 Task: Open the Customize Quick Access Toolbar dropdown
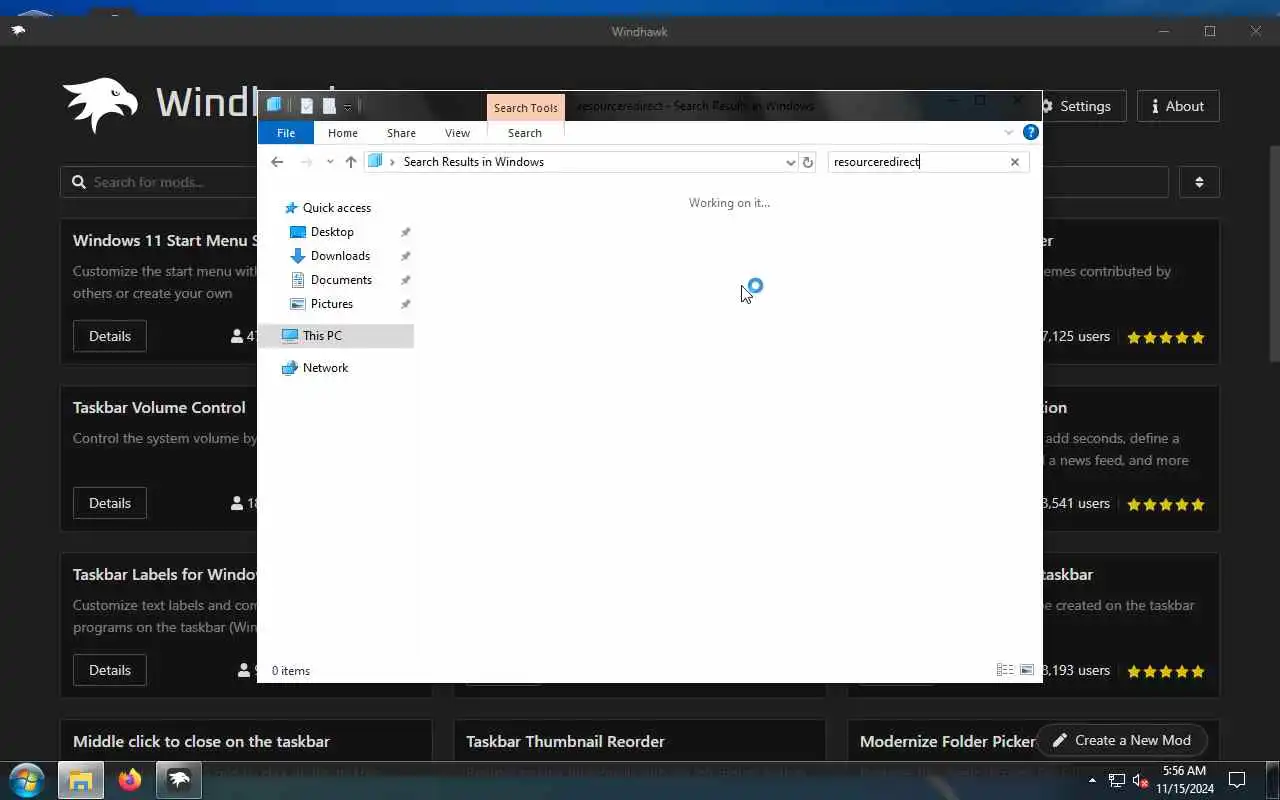pos(347,106)
